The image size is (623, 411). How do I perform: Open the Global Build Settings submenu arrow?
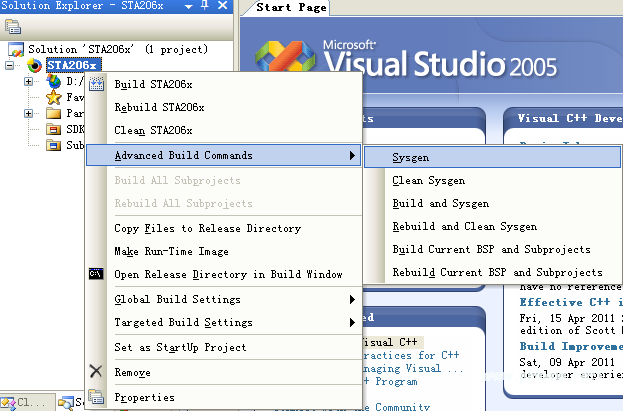(x=352, y=299)
